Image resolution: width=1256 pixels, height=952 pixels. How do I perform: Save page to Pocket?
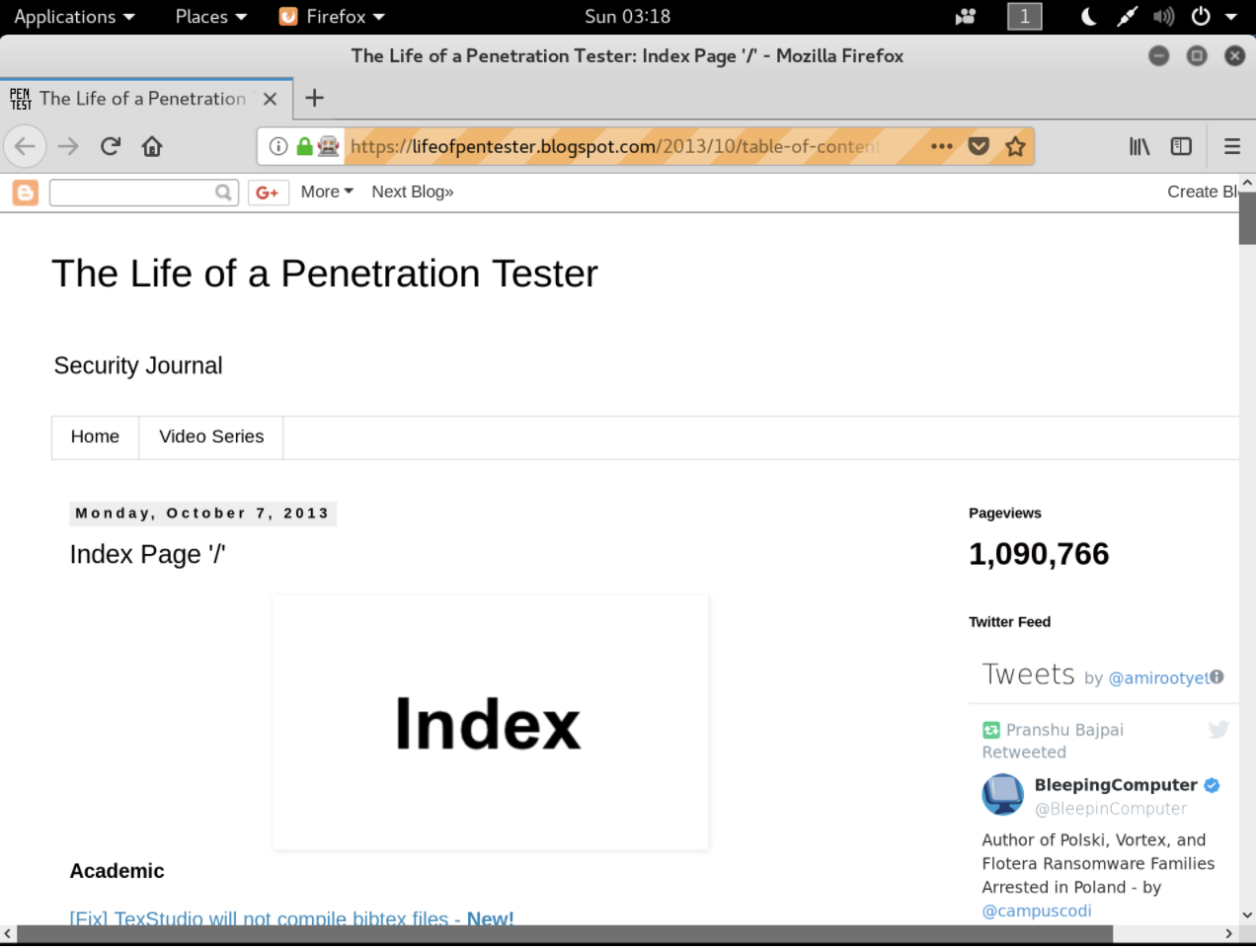(979, 146)
